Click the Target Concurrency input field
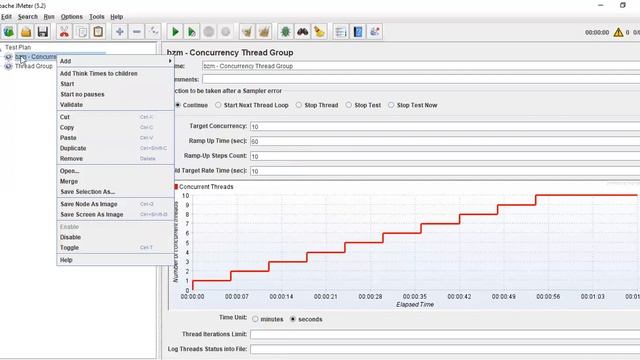The image size is (640, 360). pyautogui.click(x=445, y=127)
